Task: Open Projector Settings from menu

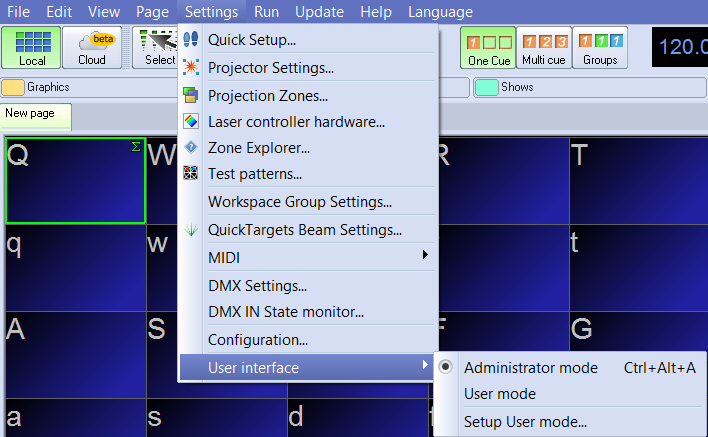Action: (x=270, y=68)
